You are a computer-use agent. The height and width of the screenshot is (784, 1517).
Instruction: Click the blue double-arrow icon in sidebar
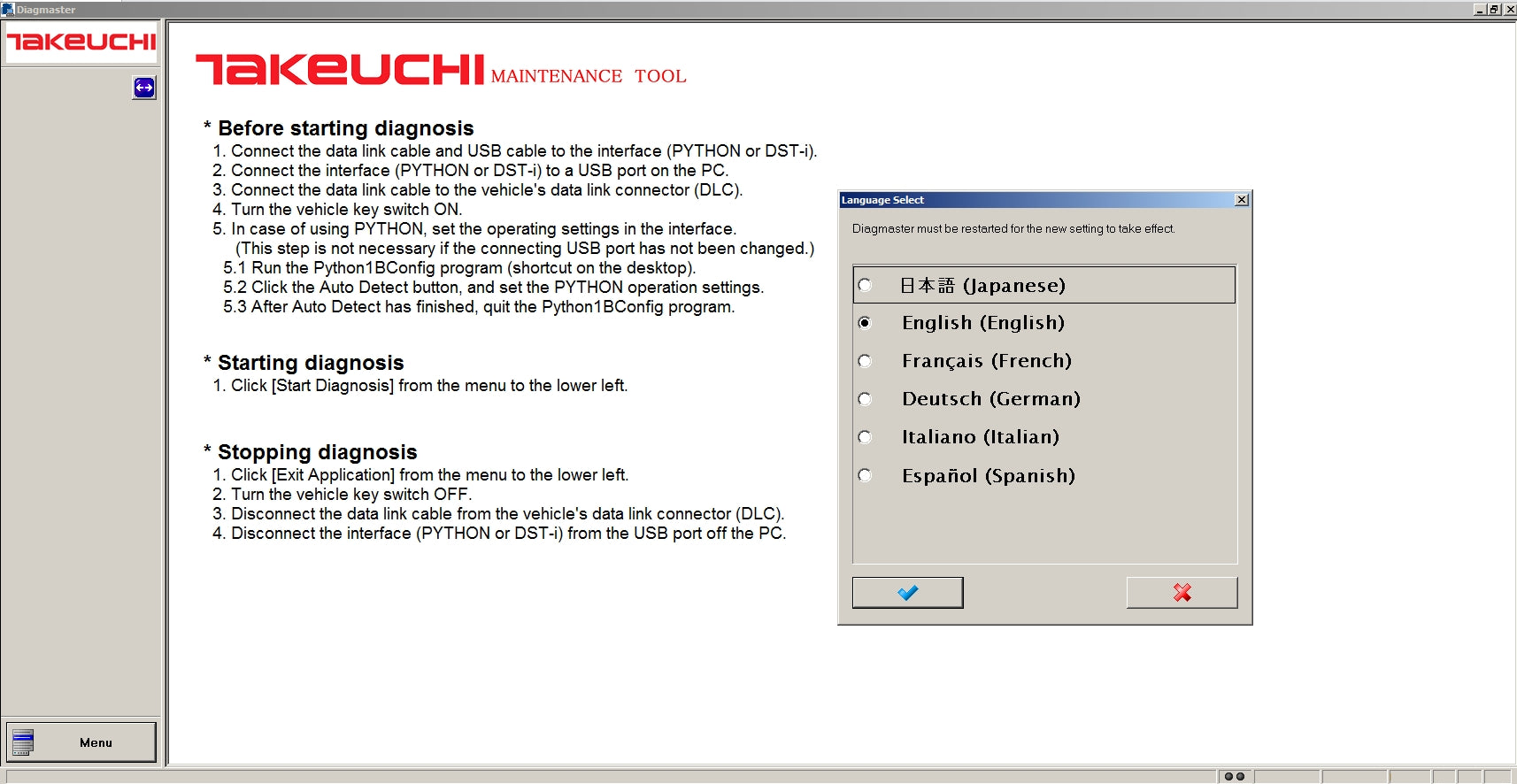click(144, 88)
